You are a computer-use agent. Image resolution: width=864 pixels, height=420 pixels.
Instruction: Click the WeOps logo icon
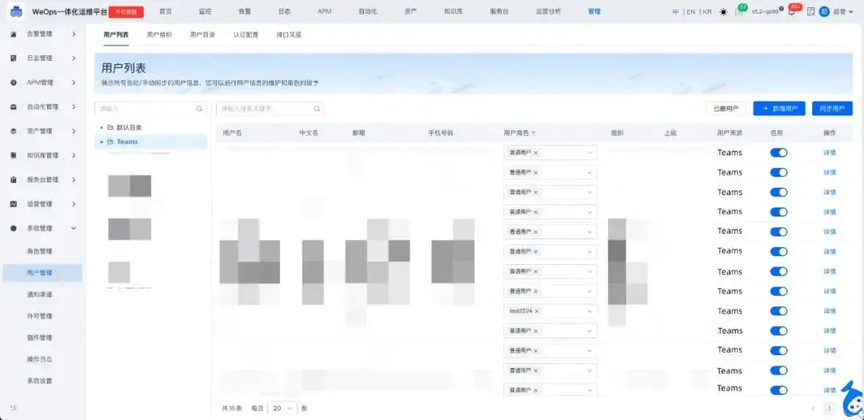17,11
